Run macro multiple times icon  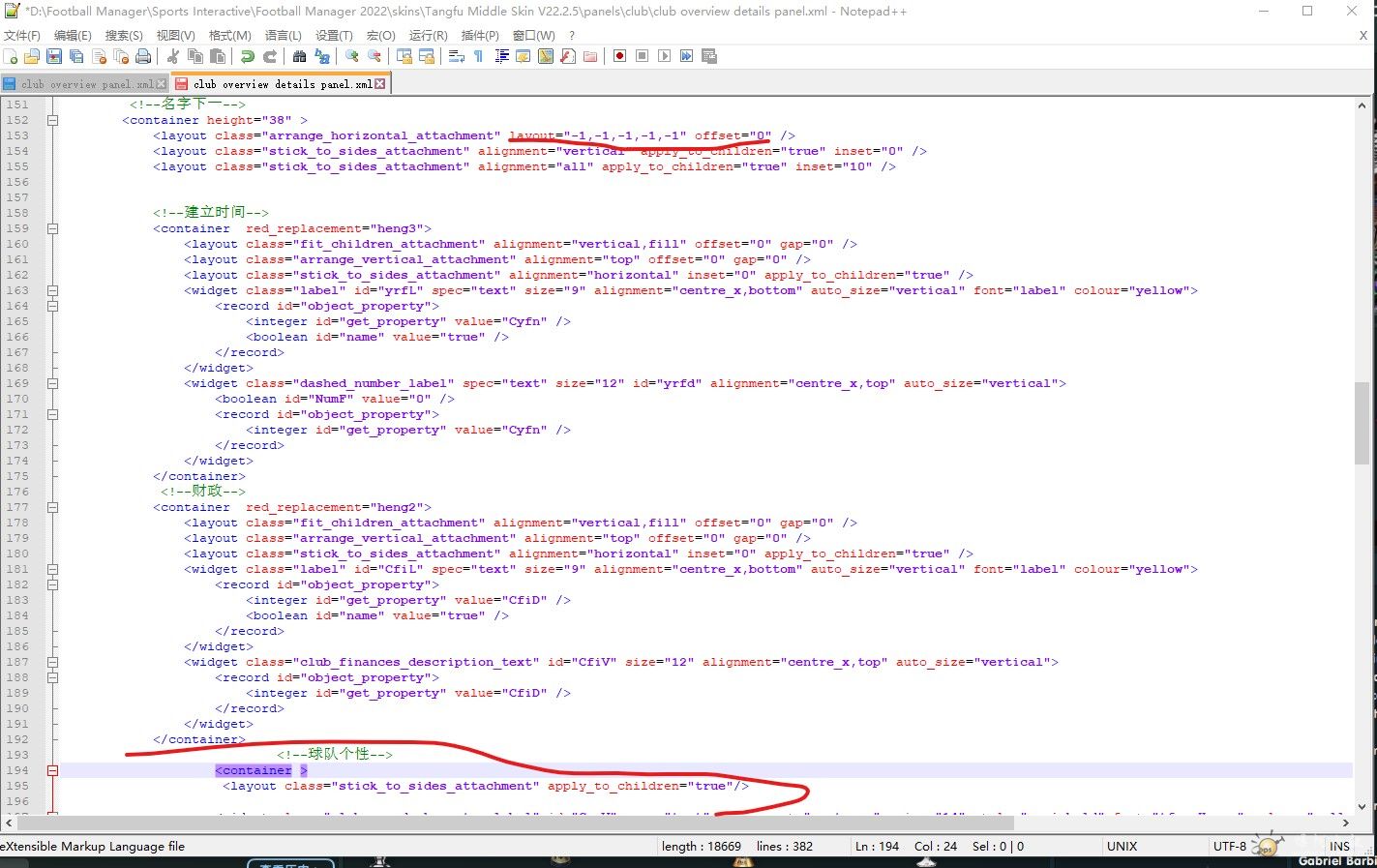pos(686,56)
